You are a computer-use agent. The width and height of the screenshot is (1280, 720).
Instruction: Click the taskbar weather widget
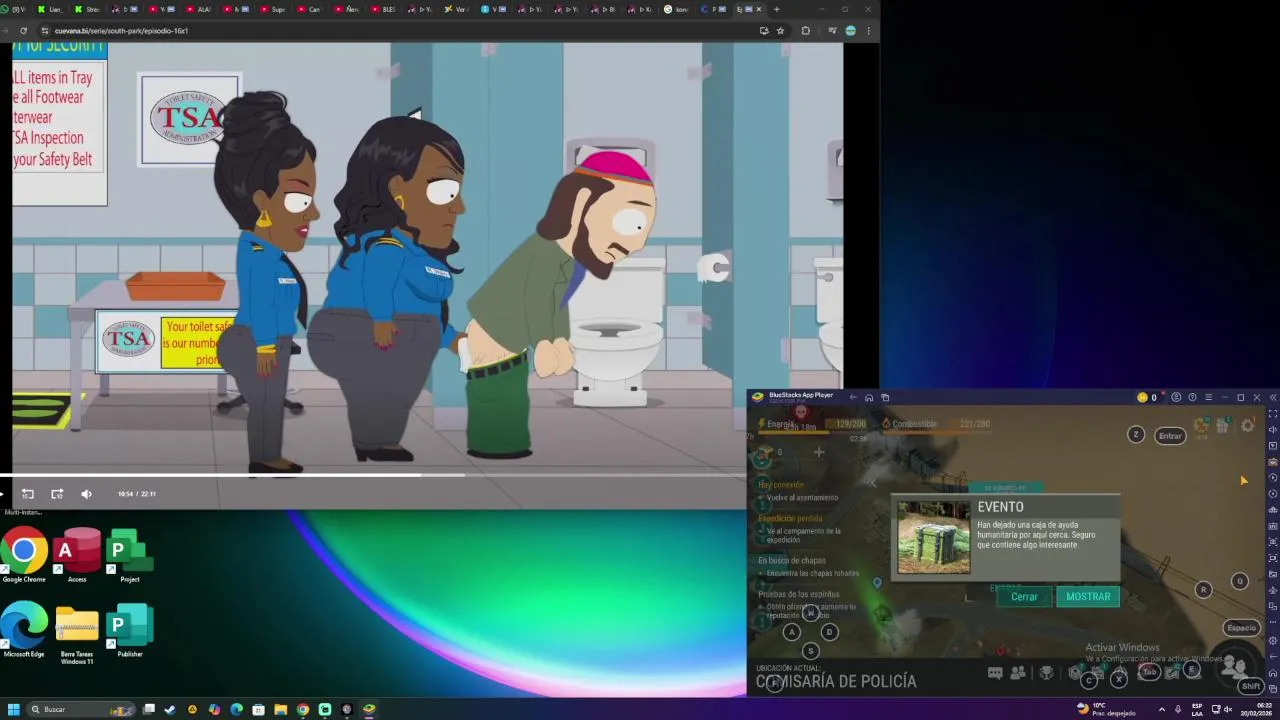pyautogui.click(x=1106, y=709)
